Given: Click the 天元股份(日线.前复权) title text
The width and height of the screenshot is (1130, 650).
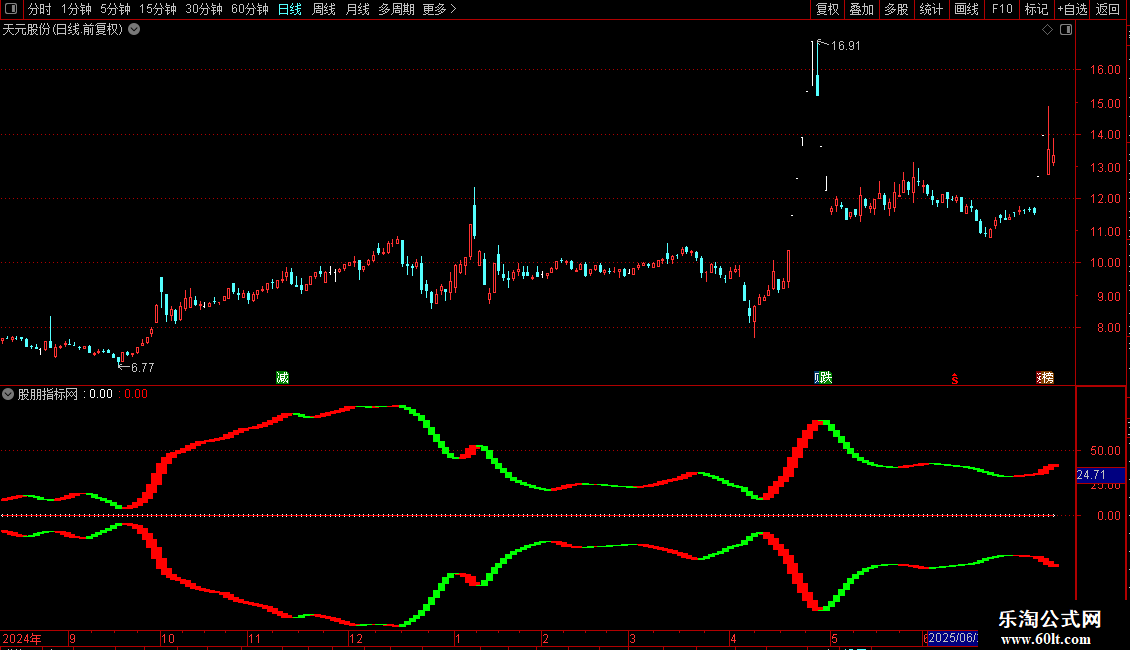Looking at the screenshot, I should click(63, 30).
